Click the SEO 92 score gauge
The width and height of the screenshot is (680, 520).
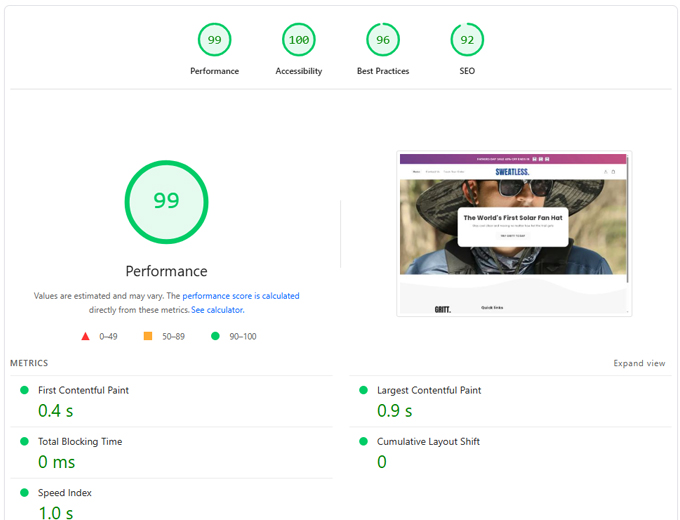coord(467,40)
